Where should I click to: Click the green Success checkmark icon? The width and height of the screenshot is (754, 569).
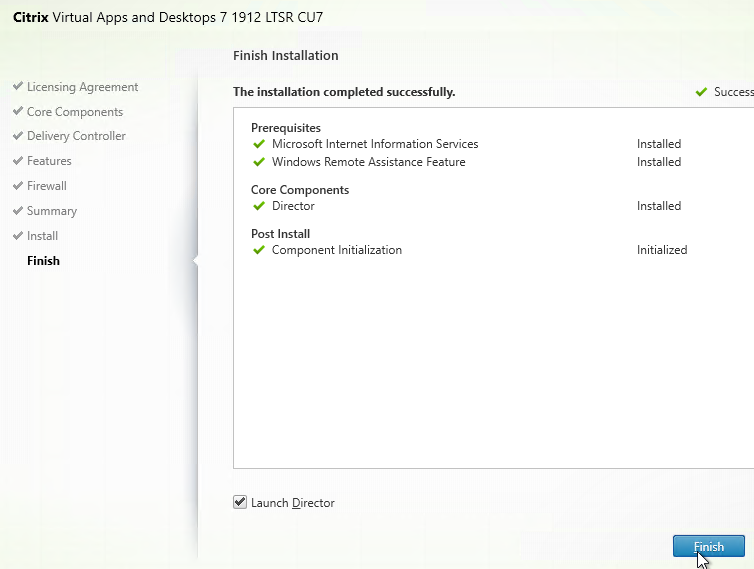701,92
